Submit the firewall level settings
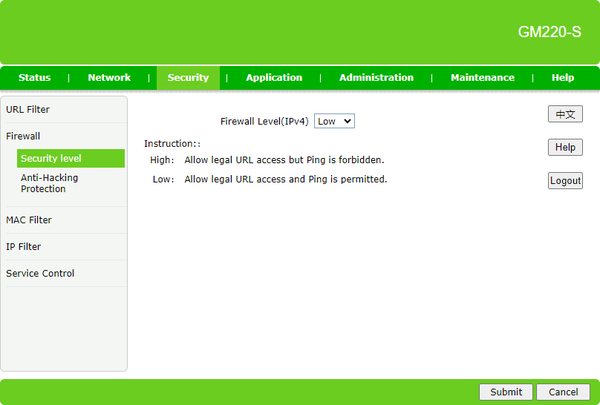 click(506, 391)
